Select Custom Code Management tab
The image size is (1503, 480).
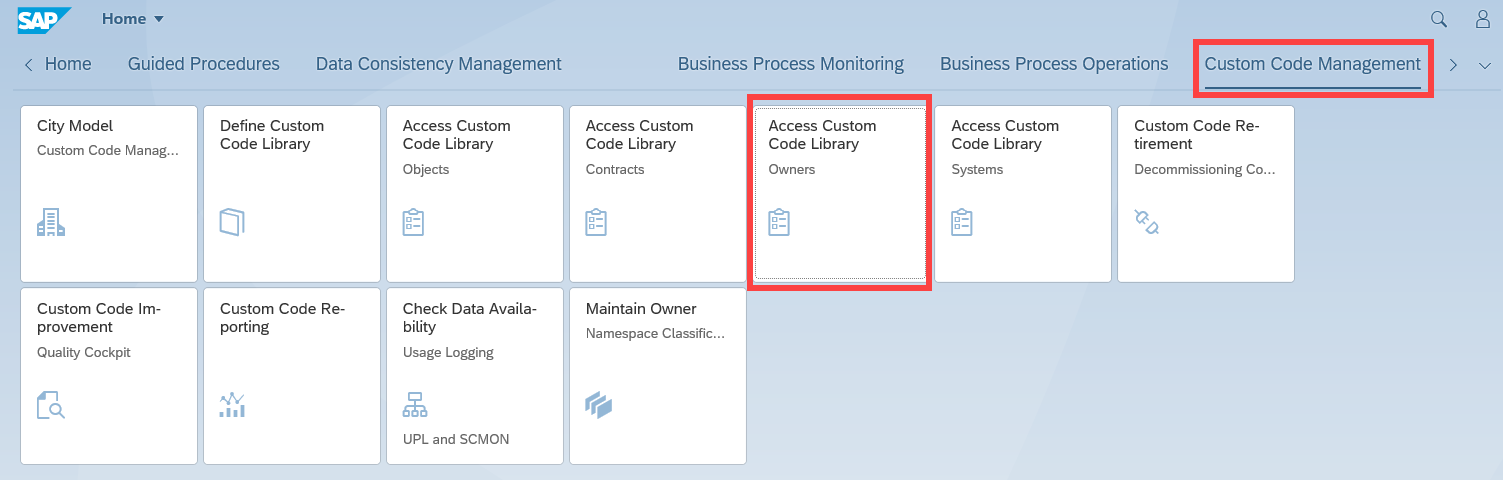pyautogui.click(x=1313, y=64)
